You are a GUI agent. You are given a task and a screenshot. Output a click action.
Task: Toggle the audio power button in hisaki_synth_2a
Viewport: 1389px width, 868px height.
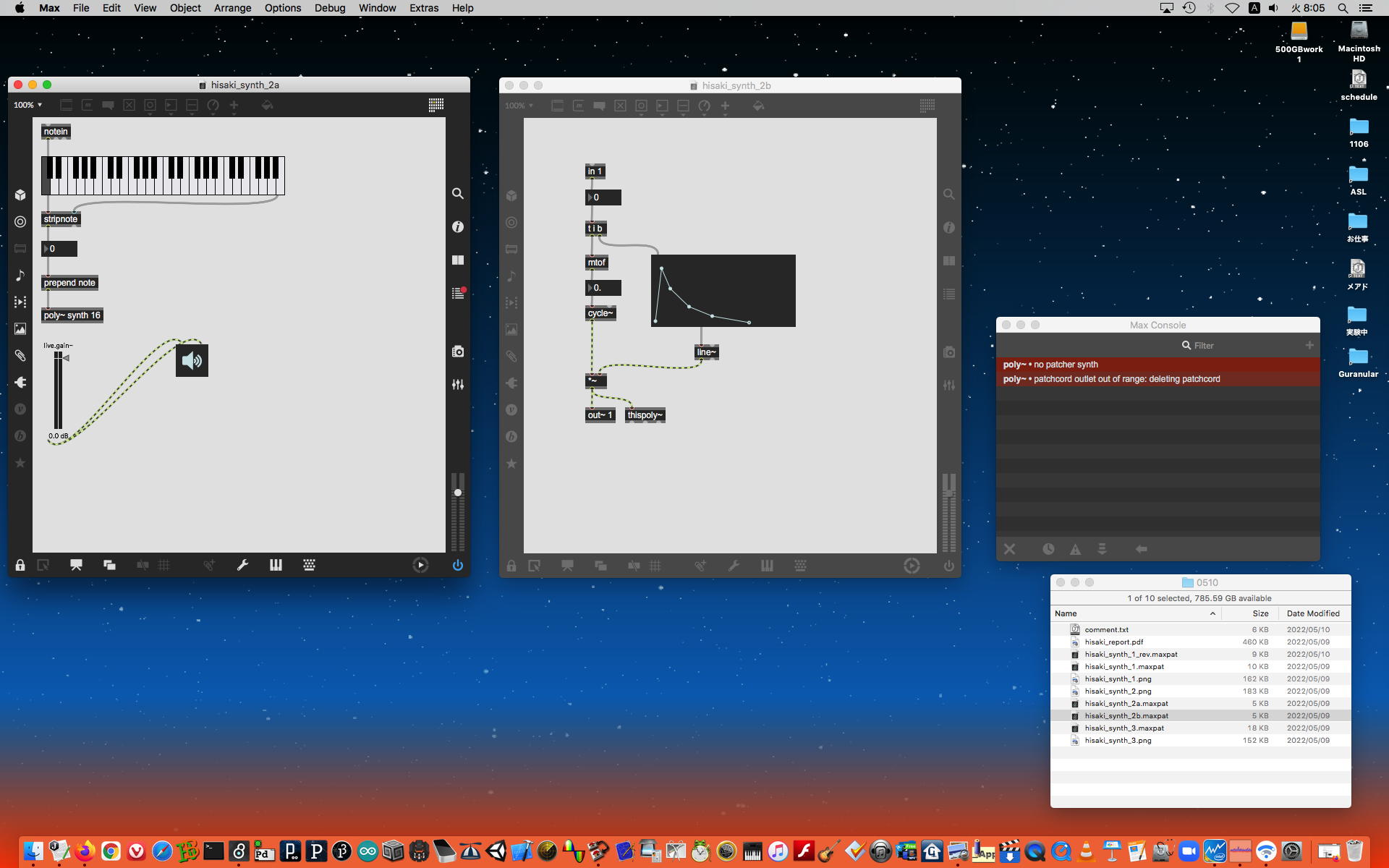click(x=458, y=565)
